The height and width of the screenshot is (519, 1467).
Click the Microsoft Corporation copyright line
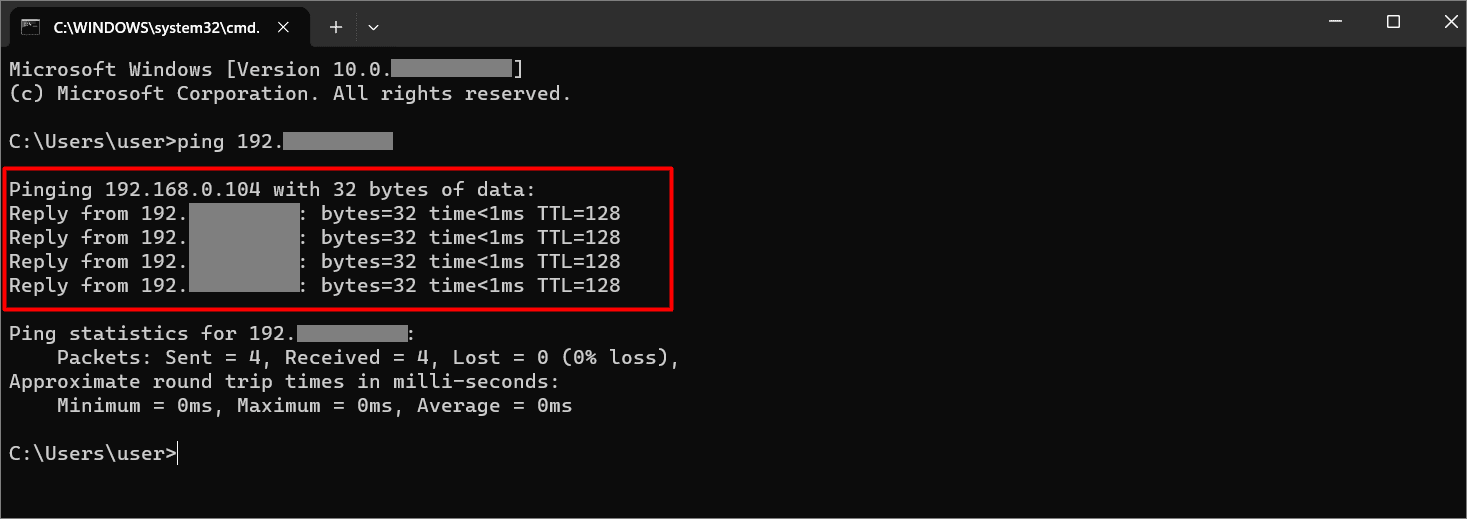pyautogui.click(x=290, y=94)
